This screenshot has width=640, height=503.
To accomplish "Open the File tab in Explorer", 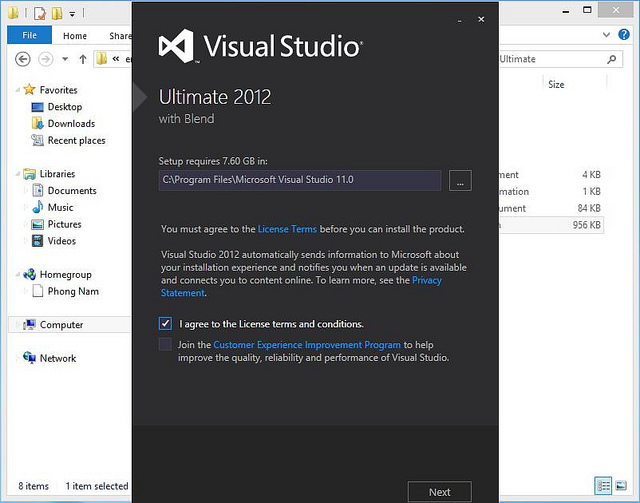I will pyautogui.click(x=29, y=35).
